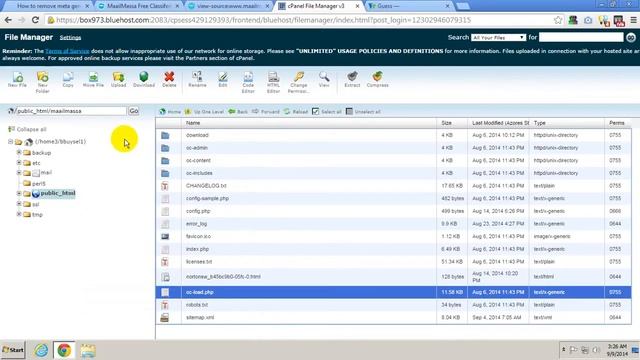Reload the file listing
Viewport: 640px width, 360px height.
point(296,111)
